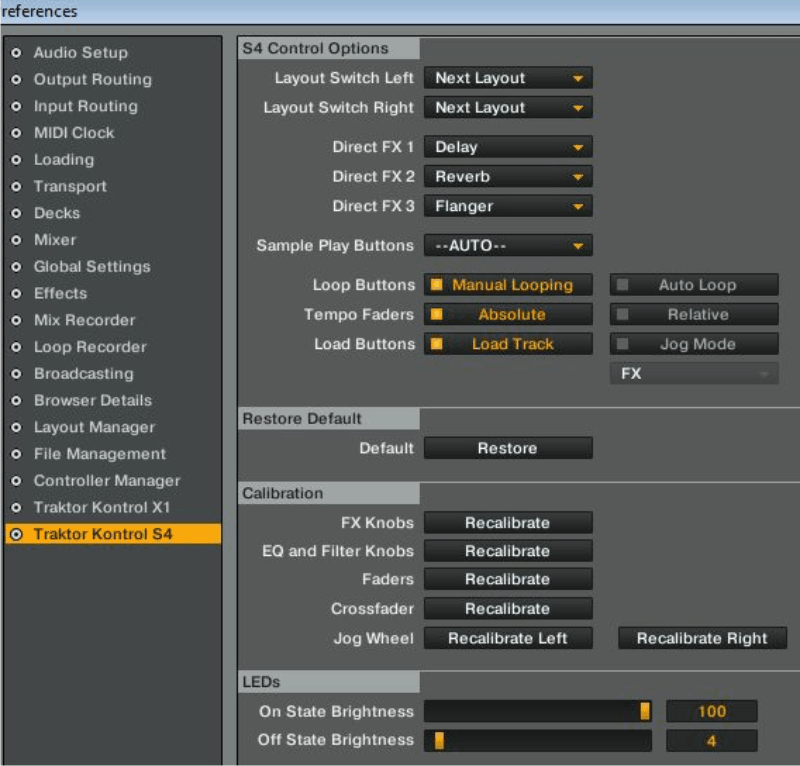
Task: Open the Controller Manager section
Action: pos(106,480)
